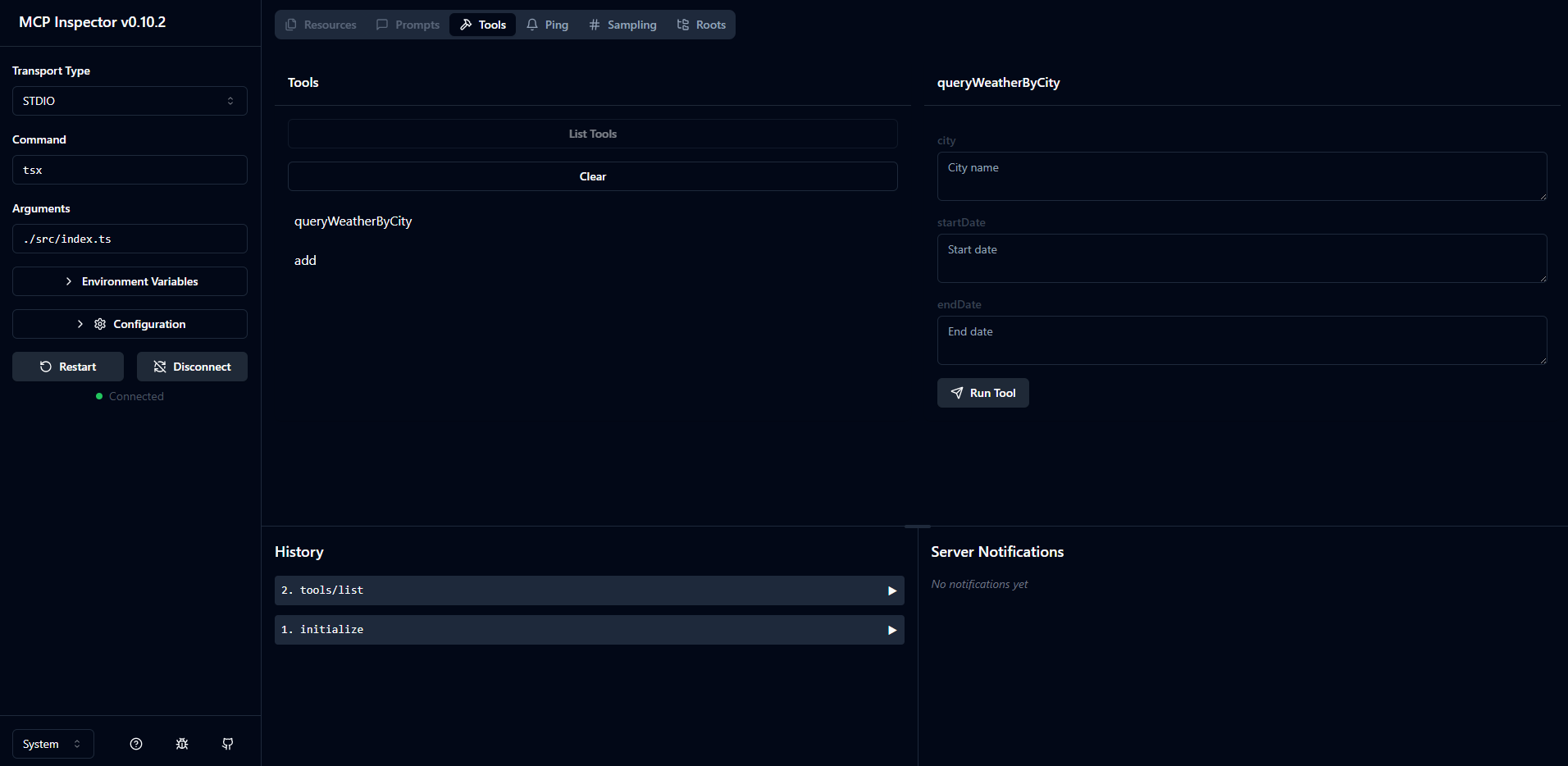Expand the Configuration section
Viewport: 1568px width, 766px height.
pos(130,324)
